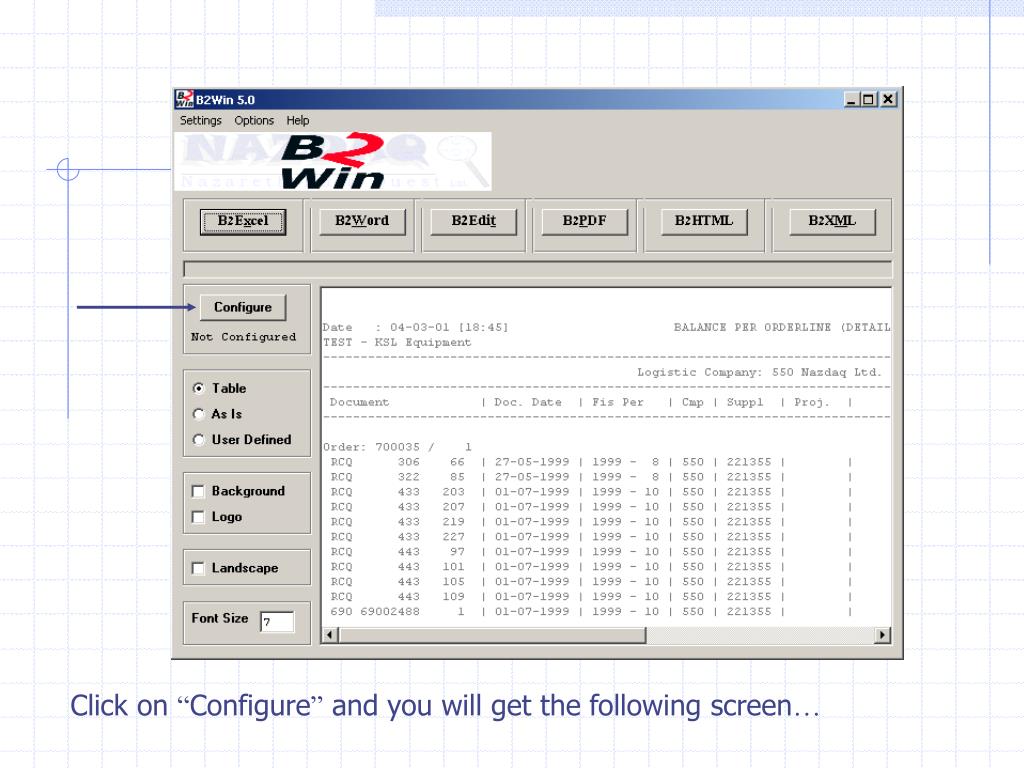Viewport: 1024px width, 768px height.
Task: Click the B2PDF button
Action: point(584,221)
